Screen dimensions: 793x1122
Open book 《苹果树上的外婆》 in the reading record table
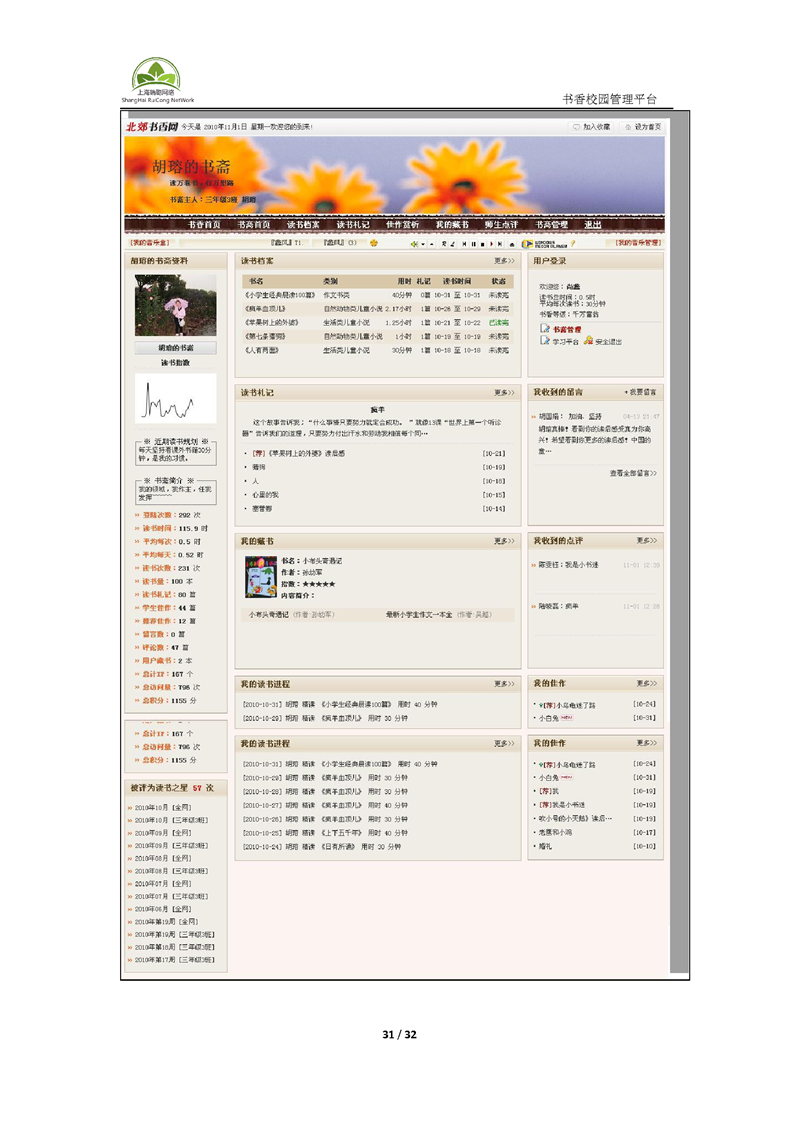point(271,323)
